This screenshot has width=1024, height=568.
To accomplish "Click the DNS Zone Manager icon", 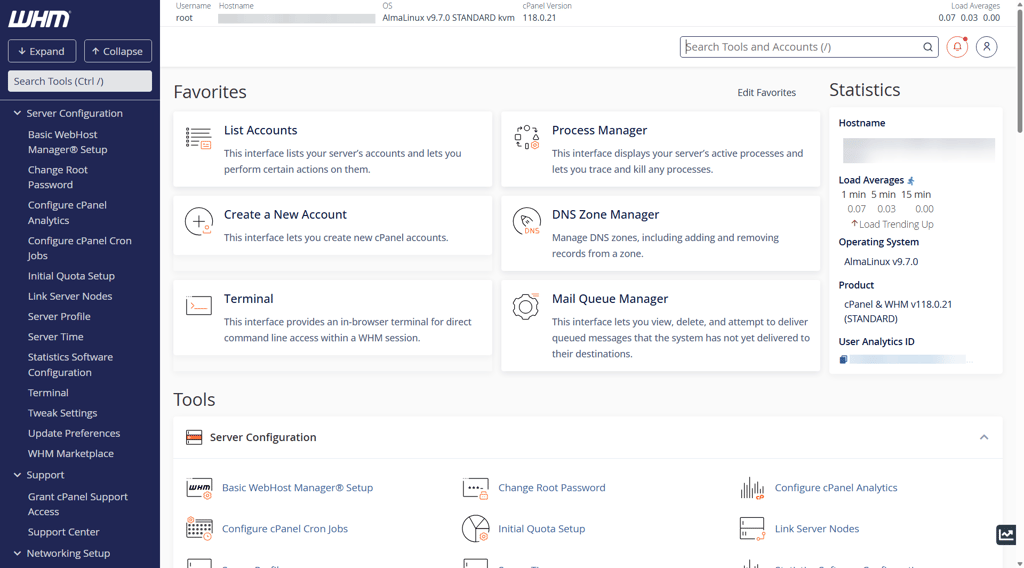I will [x=526, y=221].
